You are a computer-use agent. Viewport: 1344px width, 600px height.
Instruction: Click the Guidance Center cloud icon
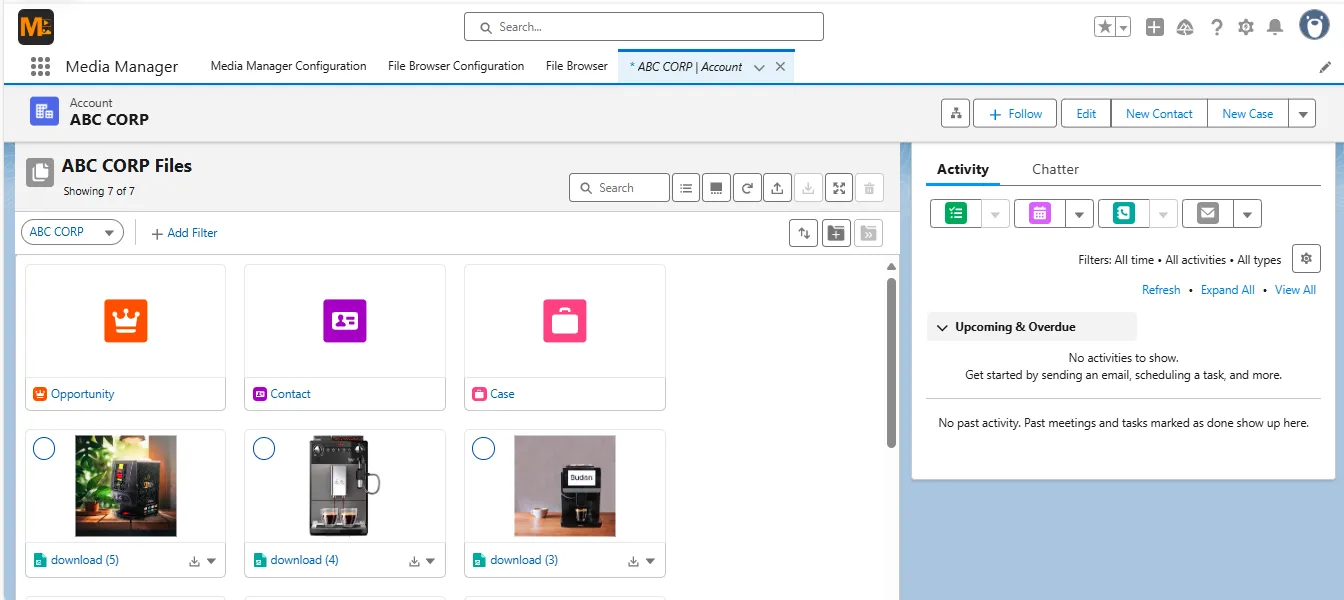1185,27
